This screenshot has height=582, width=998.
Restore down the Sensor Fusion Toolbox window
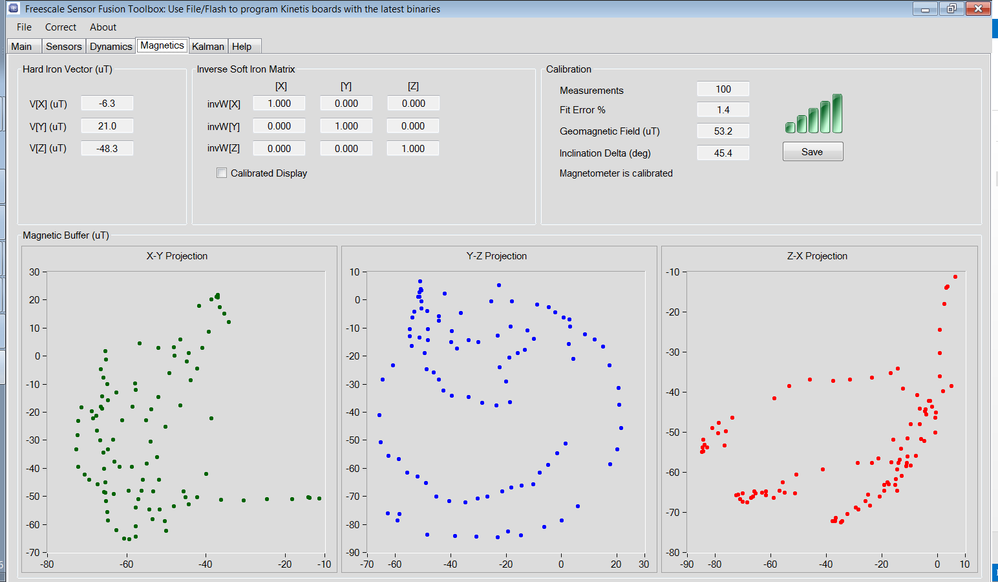[951, 9]
